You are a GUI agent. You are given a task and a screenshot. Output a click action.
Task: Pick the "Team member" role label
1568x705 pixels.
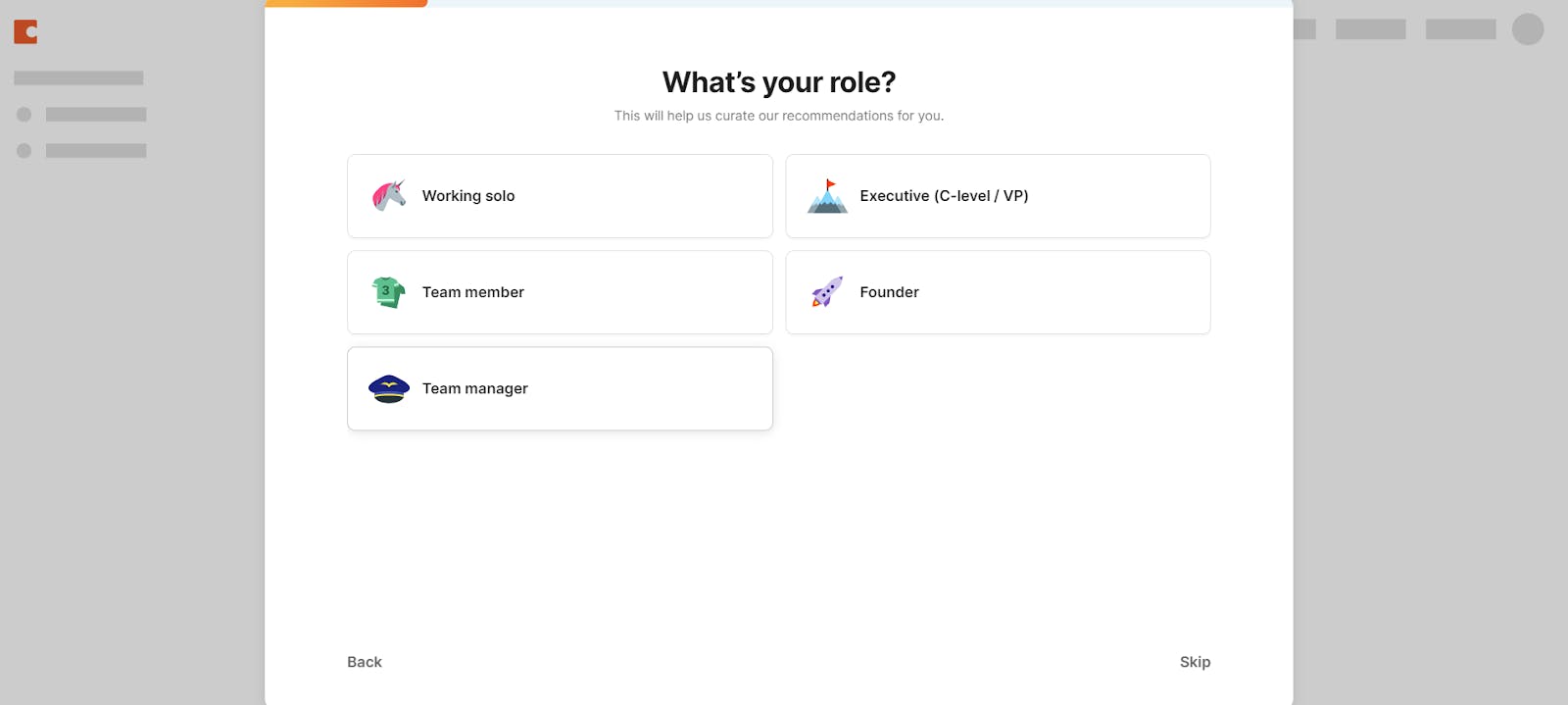point(473,292)
